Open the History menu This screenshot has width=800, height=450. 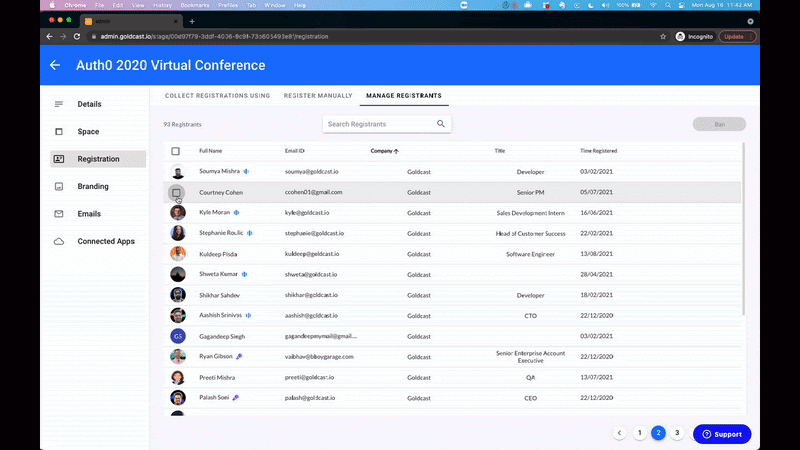coord(162,5)
